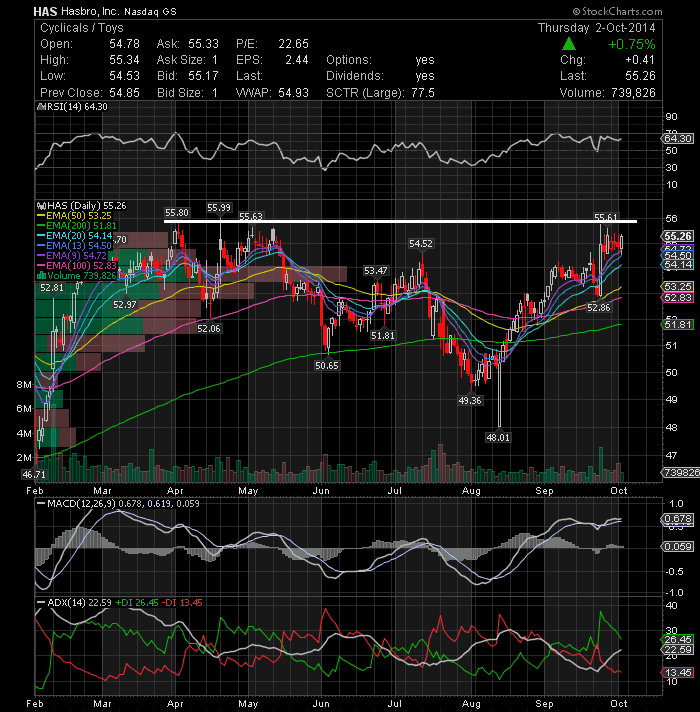The image size is (700, 712).
Task: Click the 0.678 tag on MACD axis
Action: pos(678,519)
